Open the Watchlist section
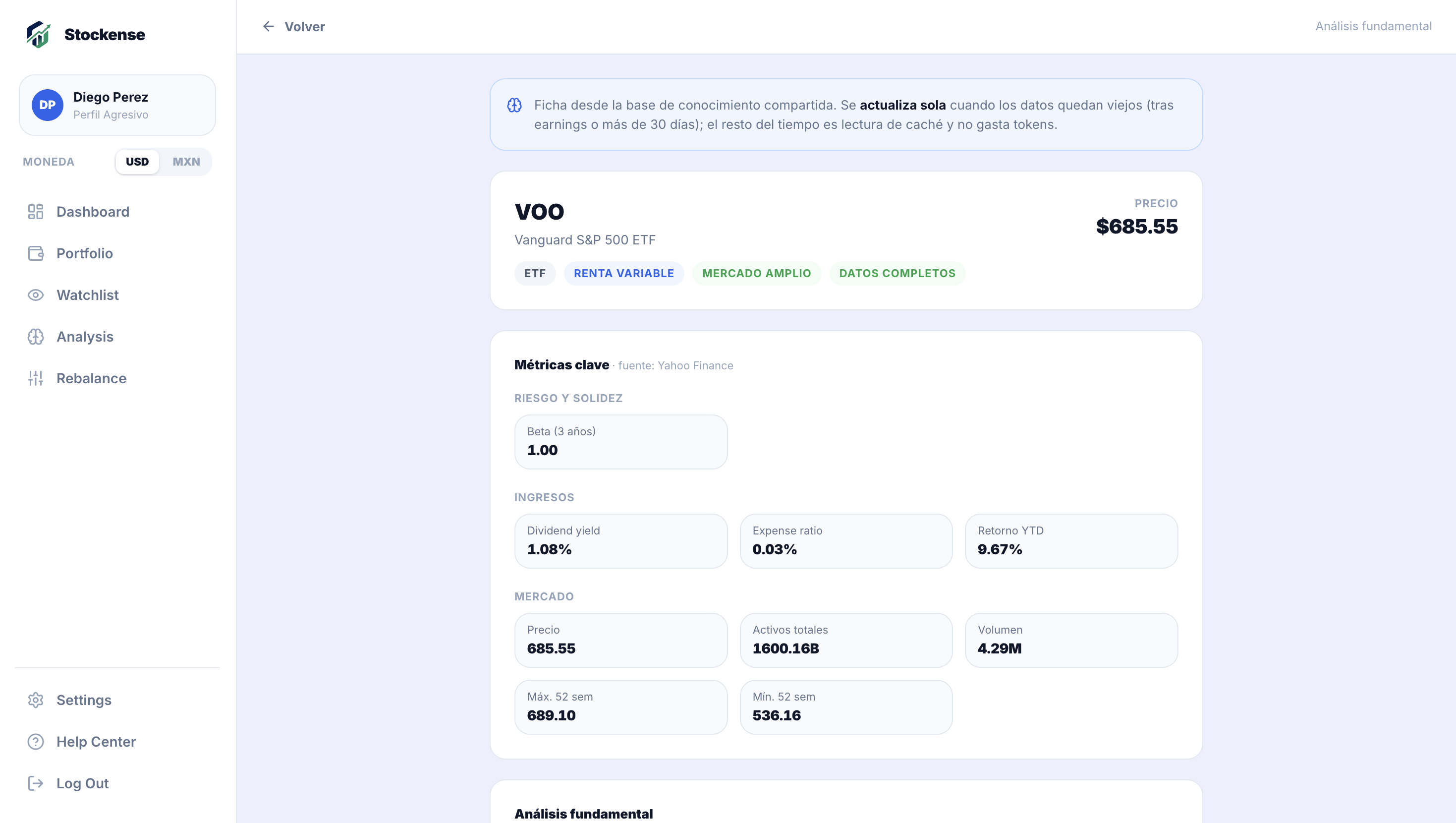Screen dimensions: 1456x823 (x=117, y=295)
